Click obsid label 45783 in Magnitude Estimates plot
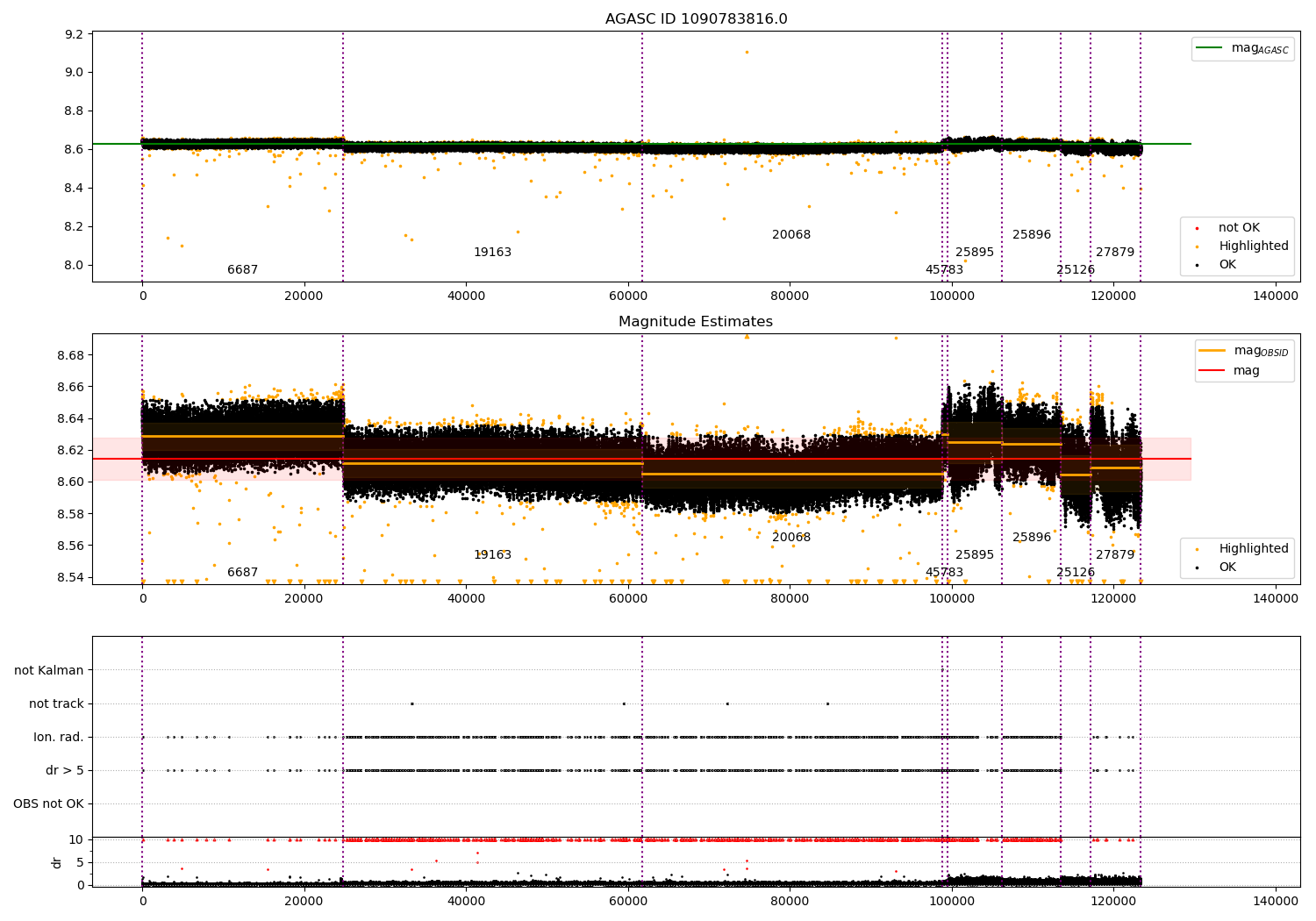 pos(944,573)
